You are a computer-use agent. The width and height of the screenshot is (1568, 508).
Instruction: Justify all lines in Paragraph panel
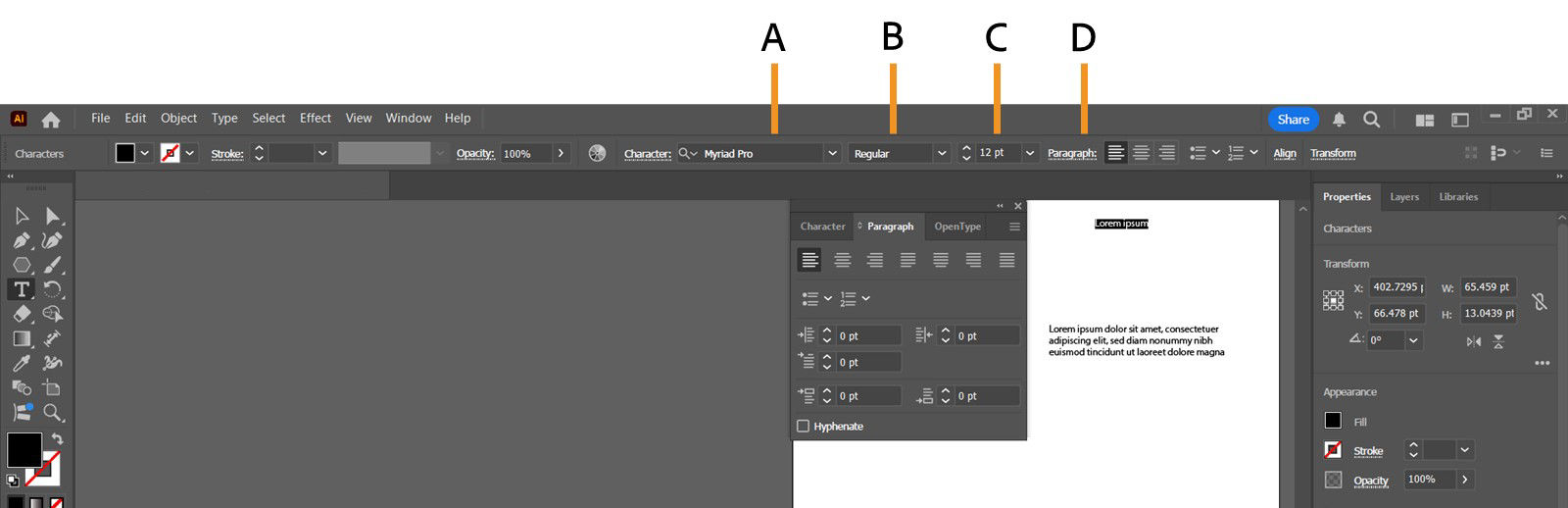coord(1006,260)
